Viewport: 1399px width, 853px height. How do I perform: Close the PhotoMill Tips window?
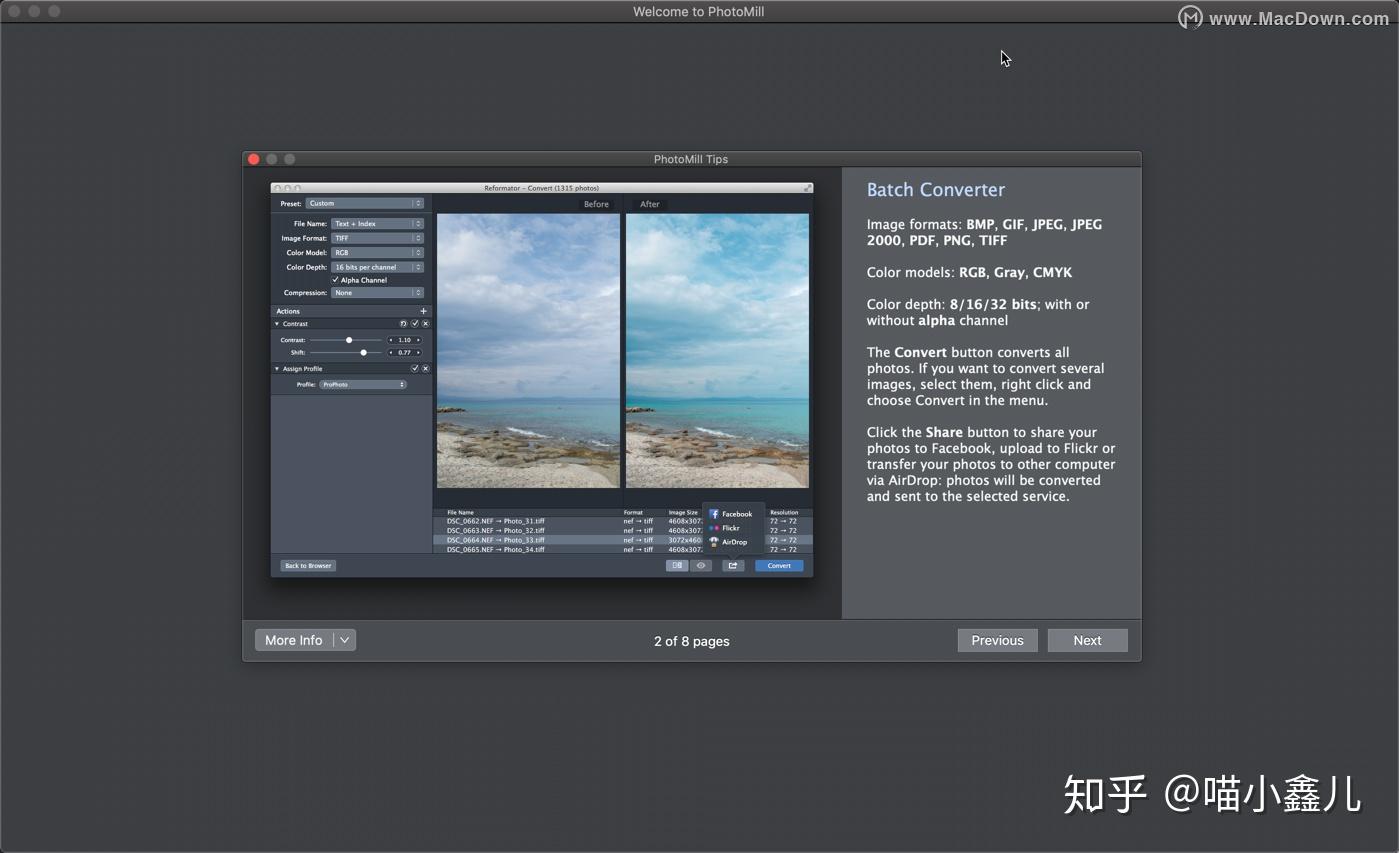point(254,159)
